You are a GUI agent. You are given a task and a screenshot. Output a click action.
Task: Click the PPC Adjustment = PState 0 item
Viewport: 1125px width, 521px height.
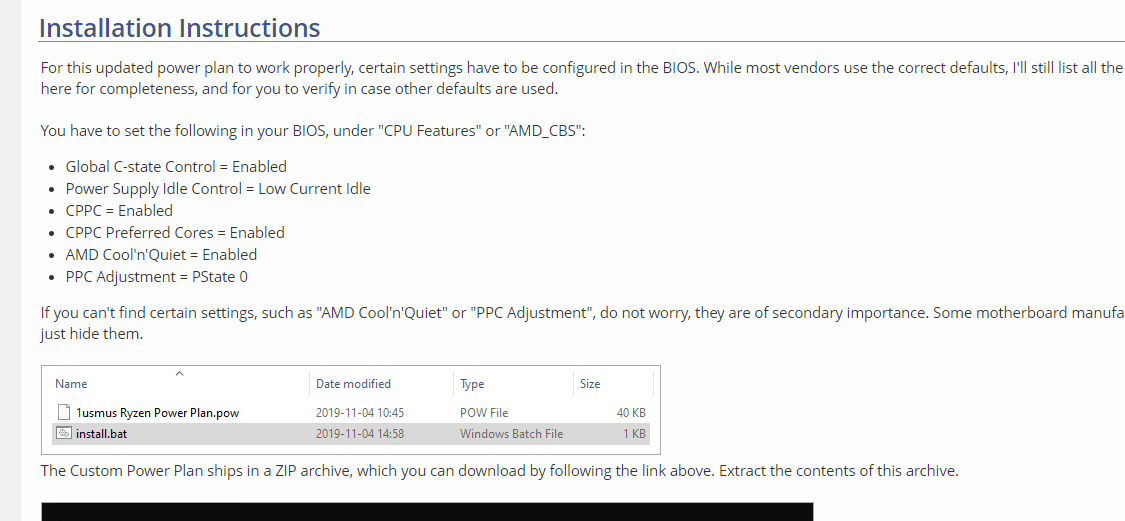pyautogui.click(x=156, y=276)
